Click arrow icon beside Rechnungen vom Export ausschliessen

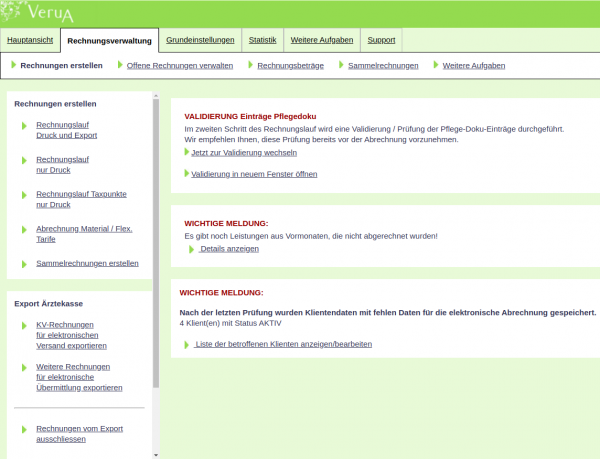(x=24, y=429)
